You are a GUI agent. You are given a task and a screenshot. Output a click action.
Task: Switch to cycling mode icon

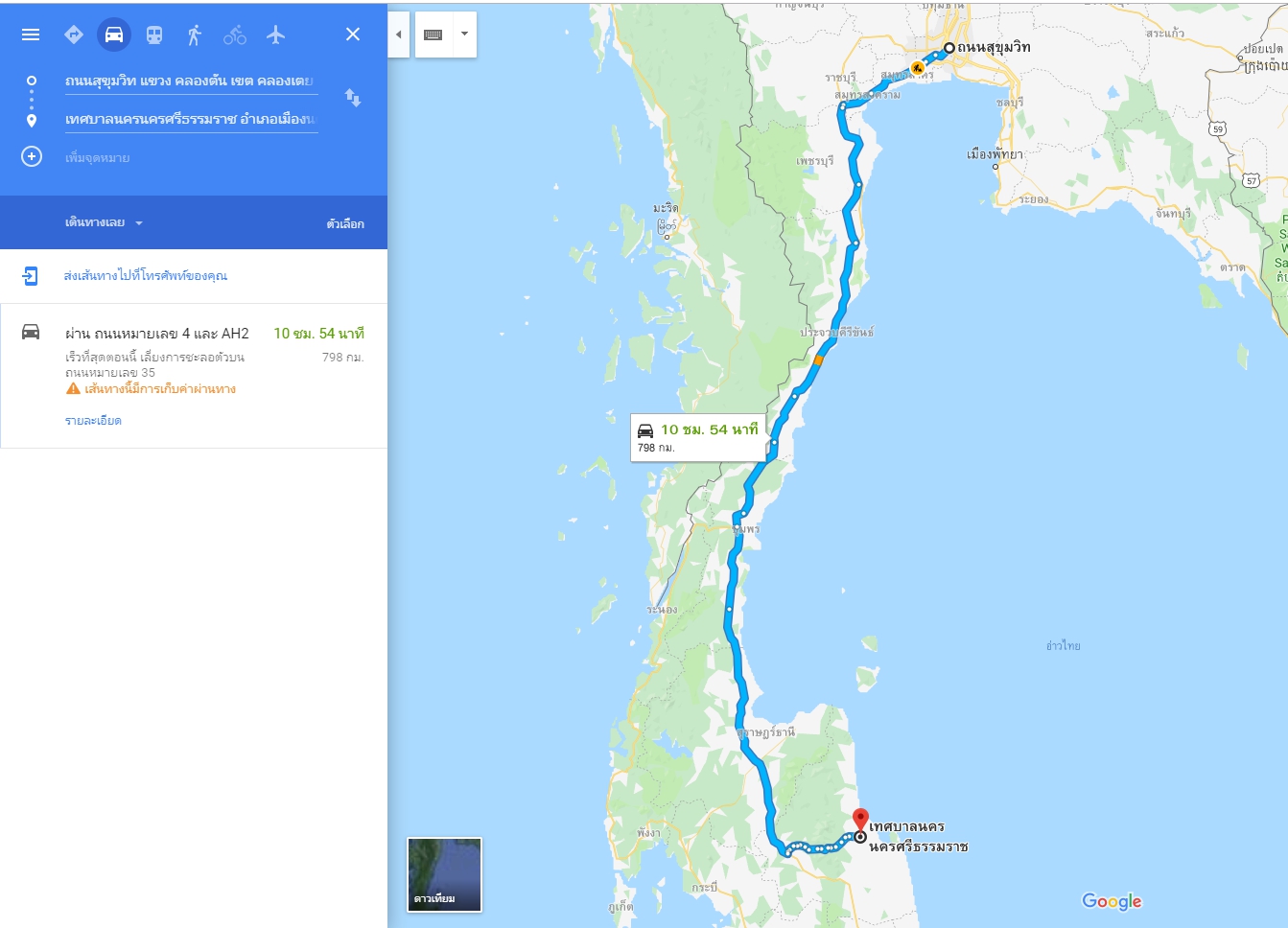coord(235,35)
